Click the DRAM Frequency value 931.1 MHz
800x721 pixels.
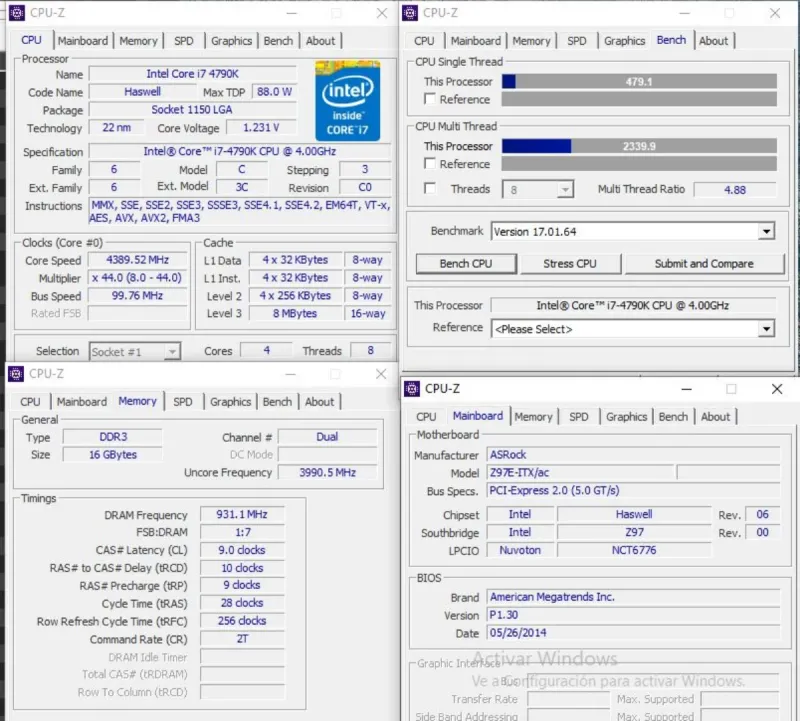[242, 514]
